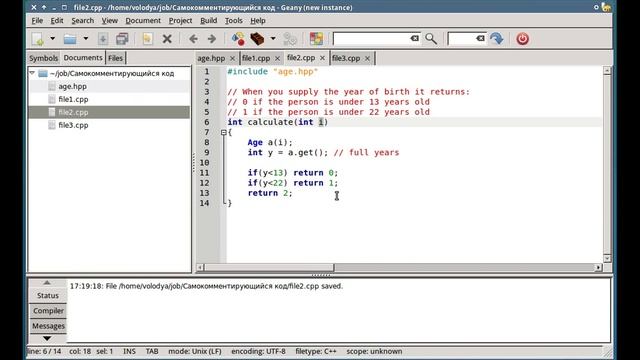Open the Help menu
The image size is (640, 360).
click(258, 20)
